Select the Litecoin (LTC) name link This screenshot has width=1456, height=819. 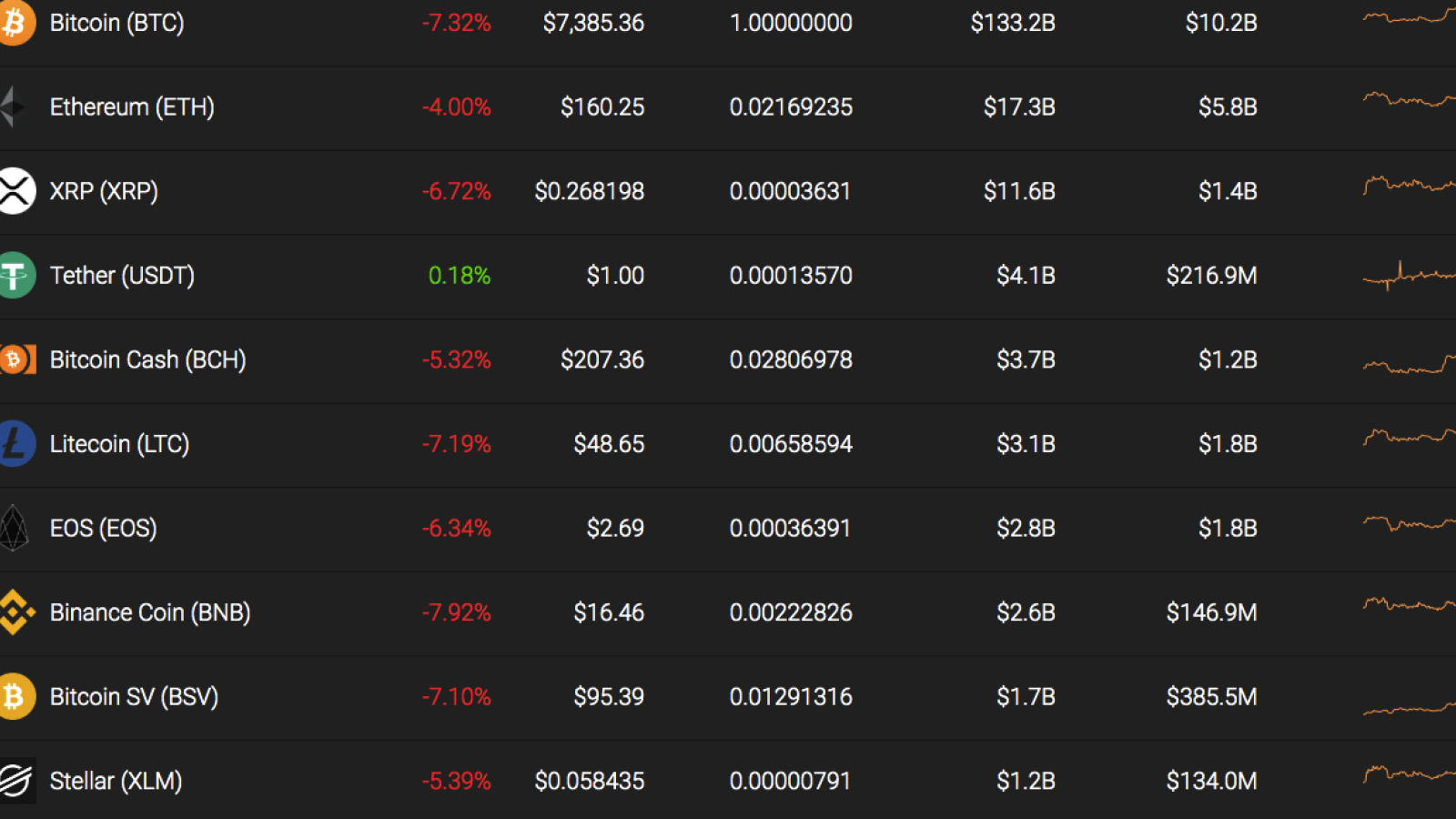[x=119, y=444]
